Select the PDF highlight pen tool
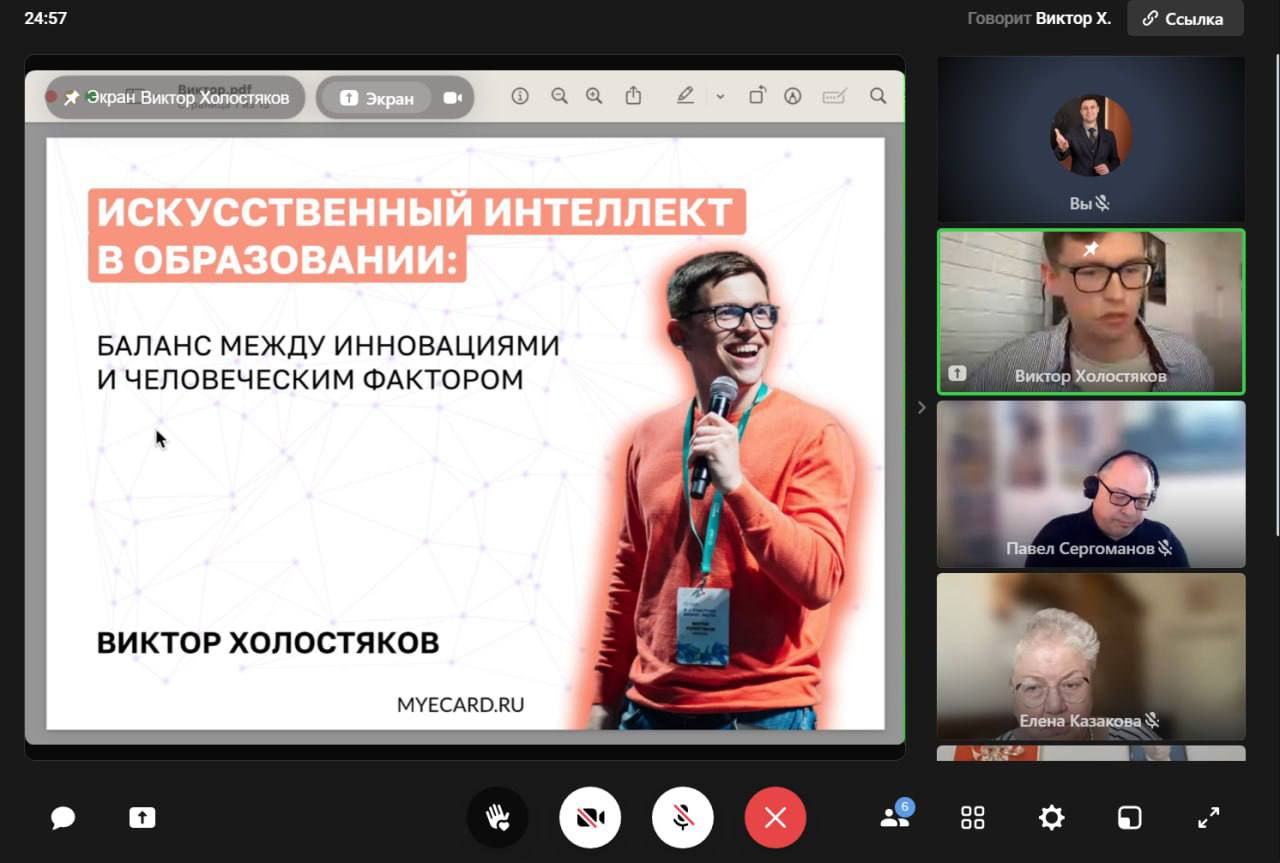This screenshot has width=1280, height=863. pyautogui.click(x=685, y=96)
